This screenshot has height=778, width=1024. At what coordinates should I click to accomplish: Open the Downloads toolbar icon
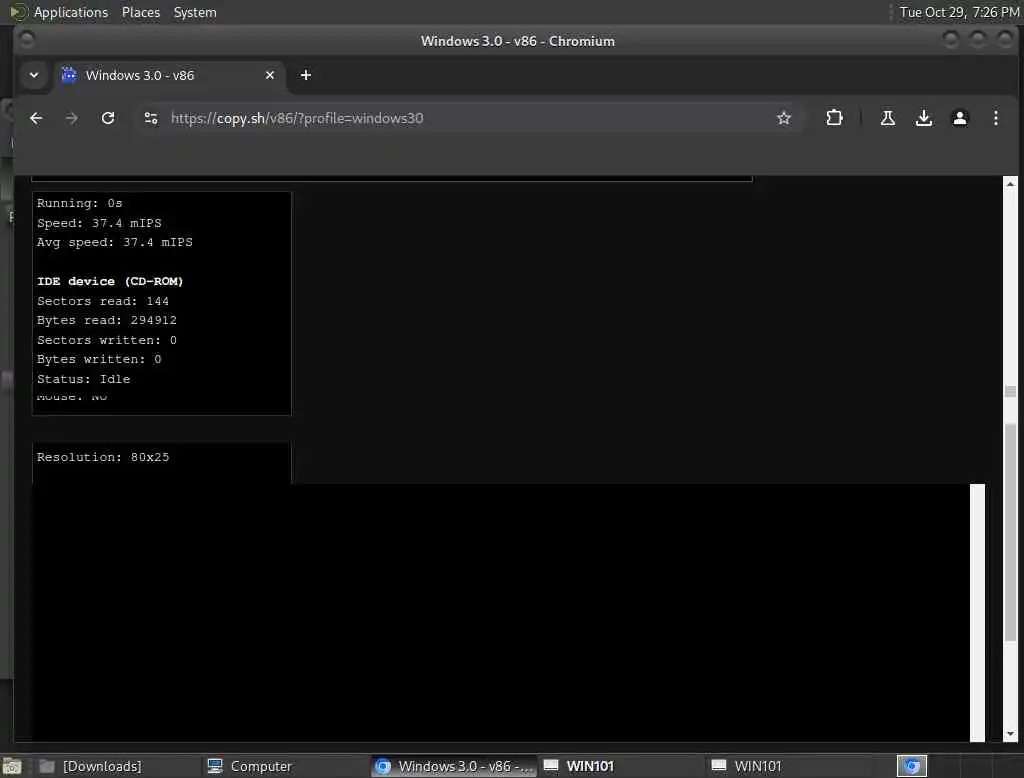[923, 118]
